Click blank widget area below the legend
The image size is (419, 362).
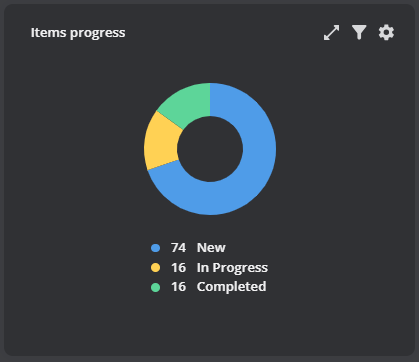(209, 323)
